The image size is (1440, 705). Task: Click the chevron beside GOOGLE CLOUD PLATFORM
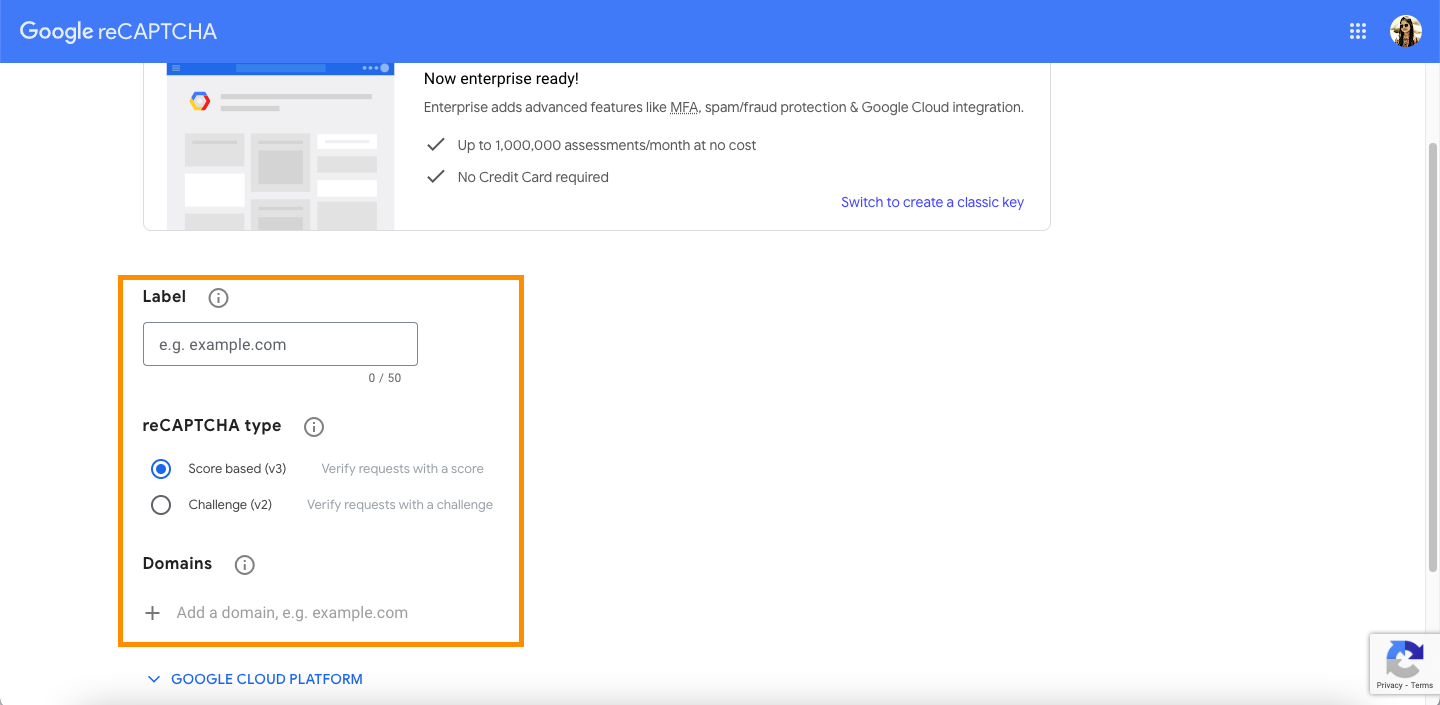(x=154, y=679)
